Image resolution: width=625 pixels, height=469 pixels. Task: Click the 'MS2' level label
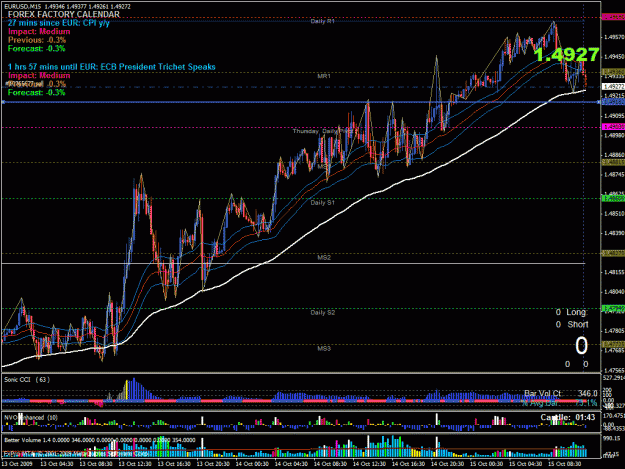(324, 257)
